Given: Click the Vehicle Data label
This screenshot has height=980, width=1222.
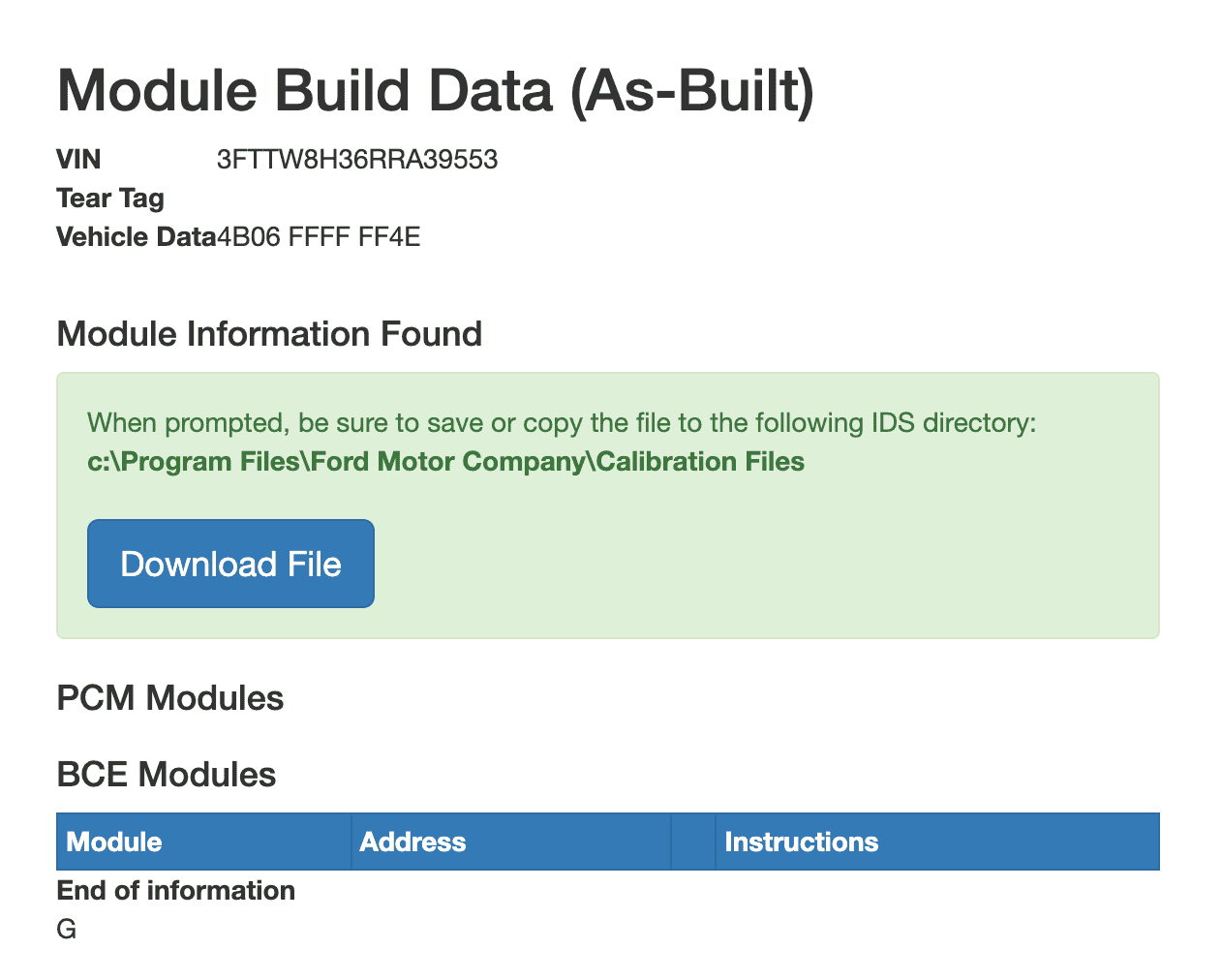Looking at the screenshot, I should coord(136,237).
